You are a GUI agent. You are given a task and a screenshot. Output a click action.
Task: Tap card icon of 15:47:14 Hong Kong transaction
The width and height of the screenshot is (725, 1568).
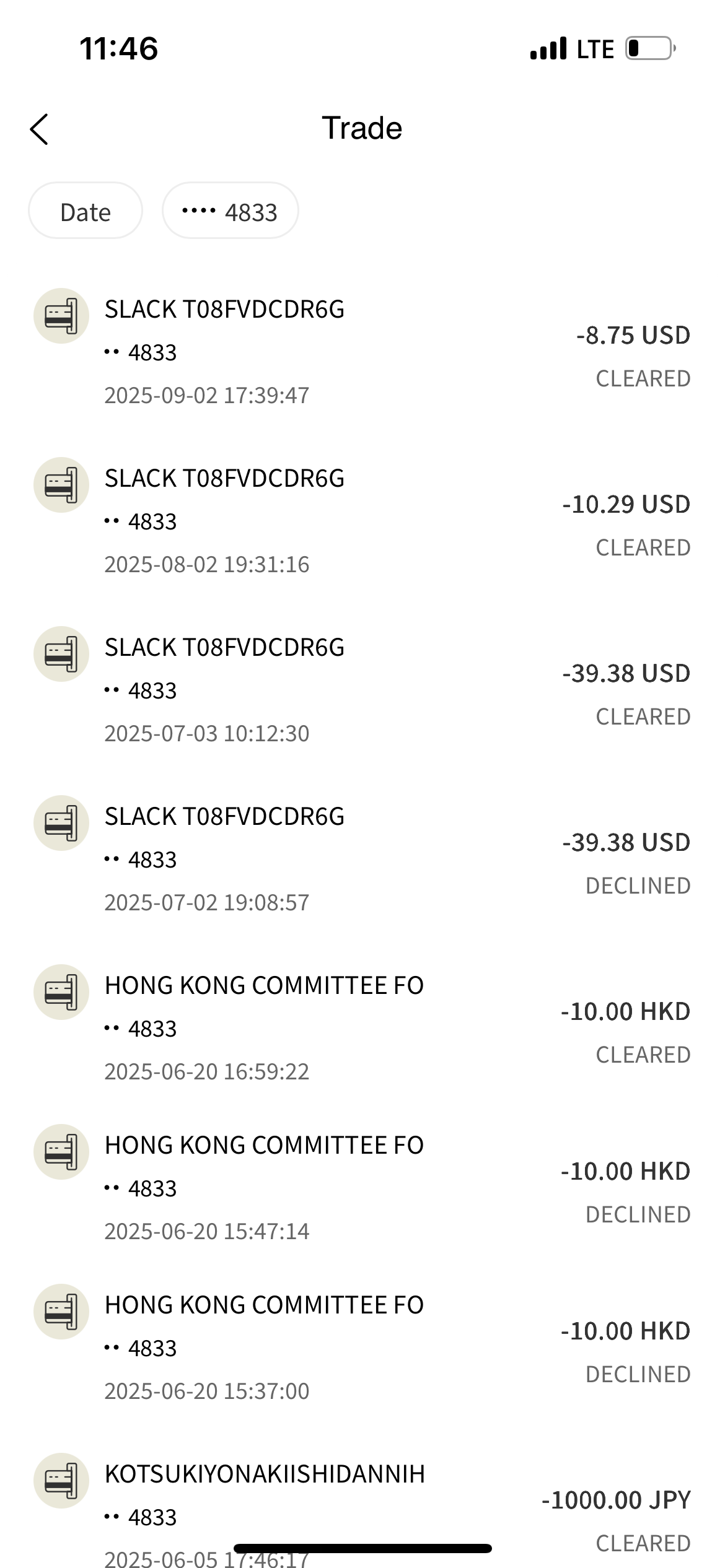61,1152
